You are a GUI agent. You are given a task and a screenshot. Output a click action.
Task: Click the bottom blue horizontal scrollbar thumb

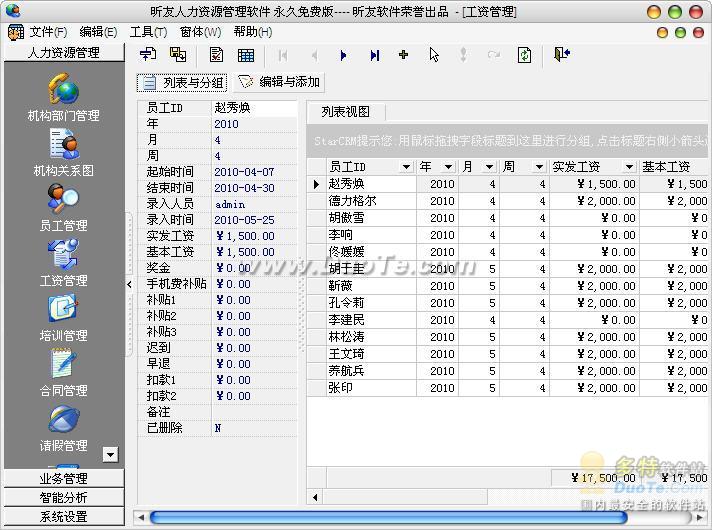coord(388,517)
